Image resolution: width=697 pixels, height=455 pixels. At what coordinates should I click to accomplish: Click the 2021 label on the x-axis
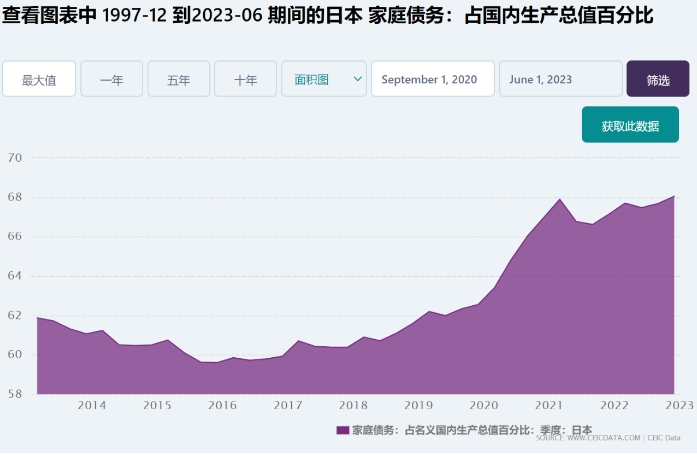tap(548, 405)
